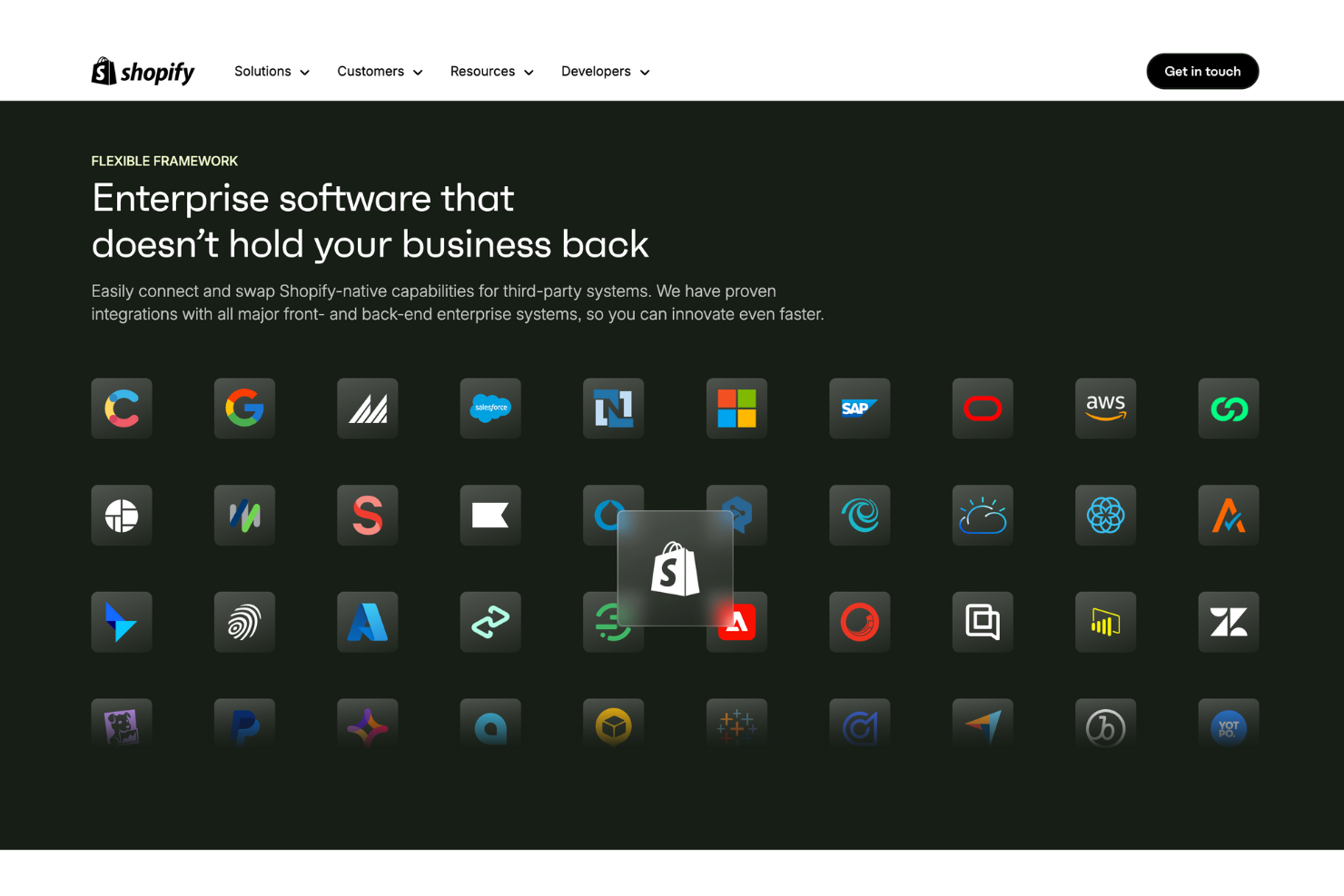Click the Yotpo round blue icon

(1228, 727)
